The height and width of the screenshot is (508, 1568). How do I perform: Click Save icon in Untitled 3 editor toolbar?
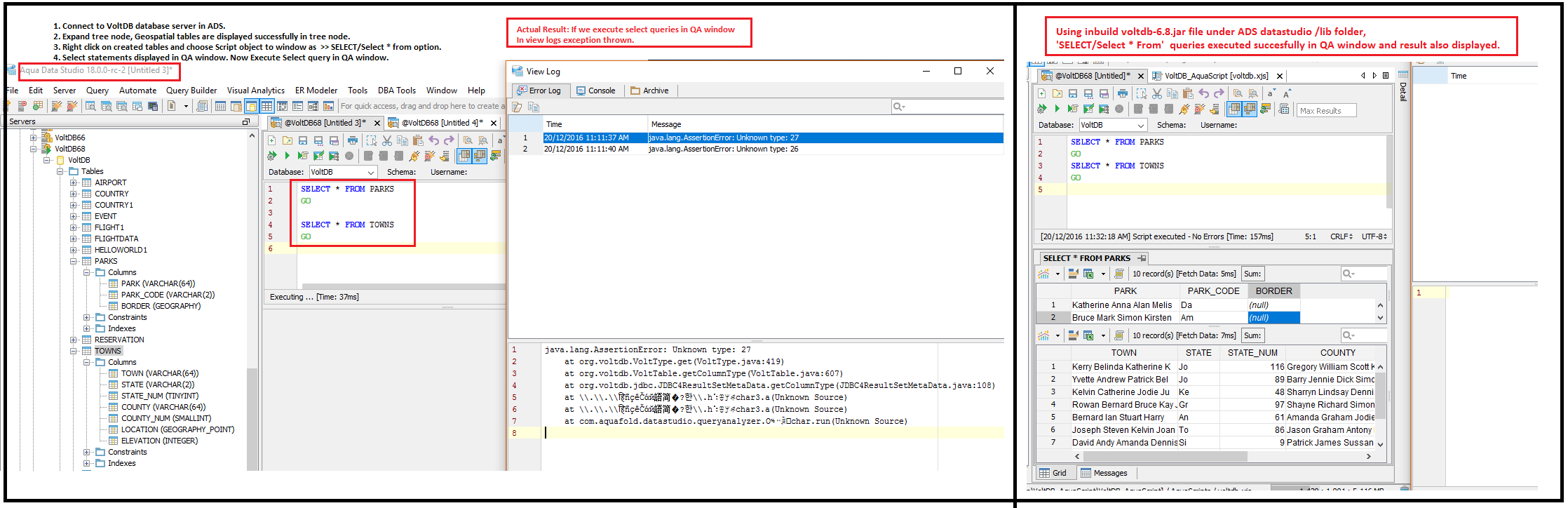(302, 140)
